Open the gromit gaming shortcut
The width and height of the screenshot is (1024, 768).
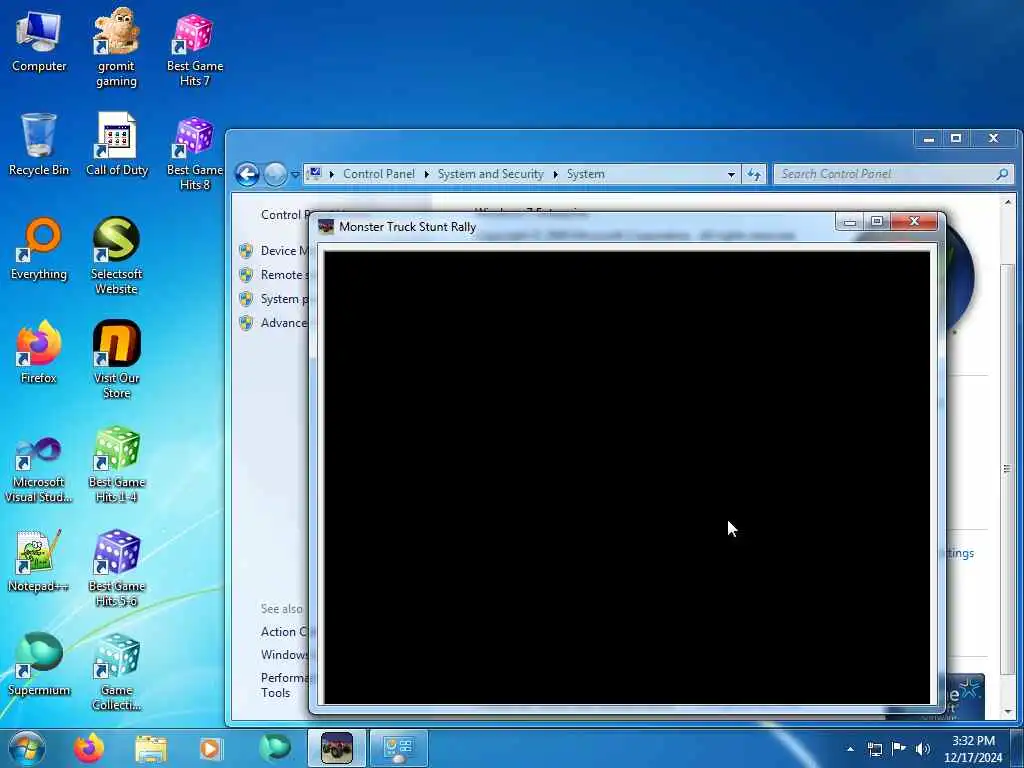point(116,47)
